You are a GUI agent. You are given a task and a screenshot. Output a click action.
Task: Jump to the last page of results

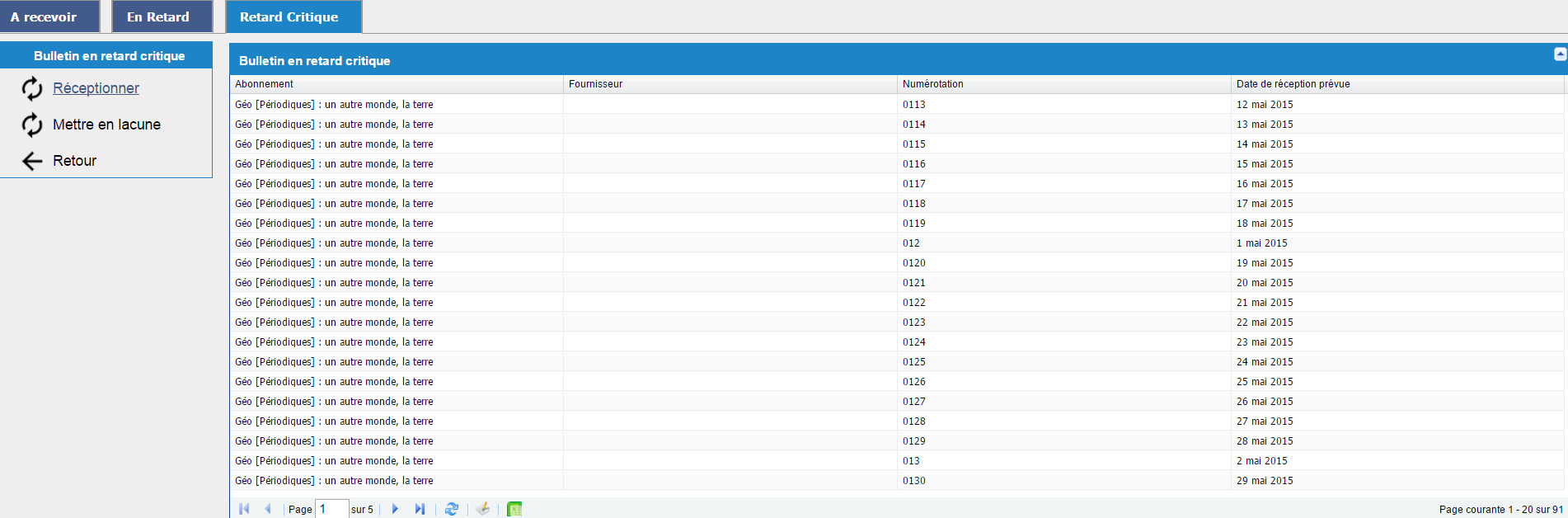coord(420,509)
